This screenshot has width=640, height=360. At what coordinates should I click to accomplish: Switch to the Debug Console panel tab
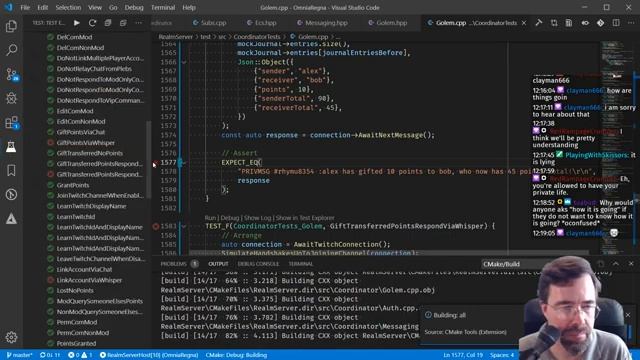258,264
